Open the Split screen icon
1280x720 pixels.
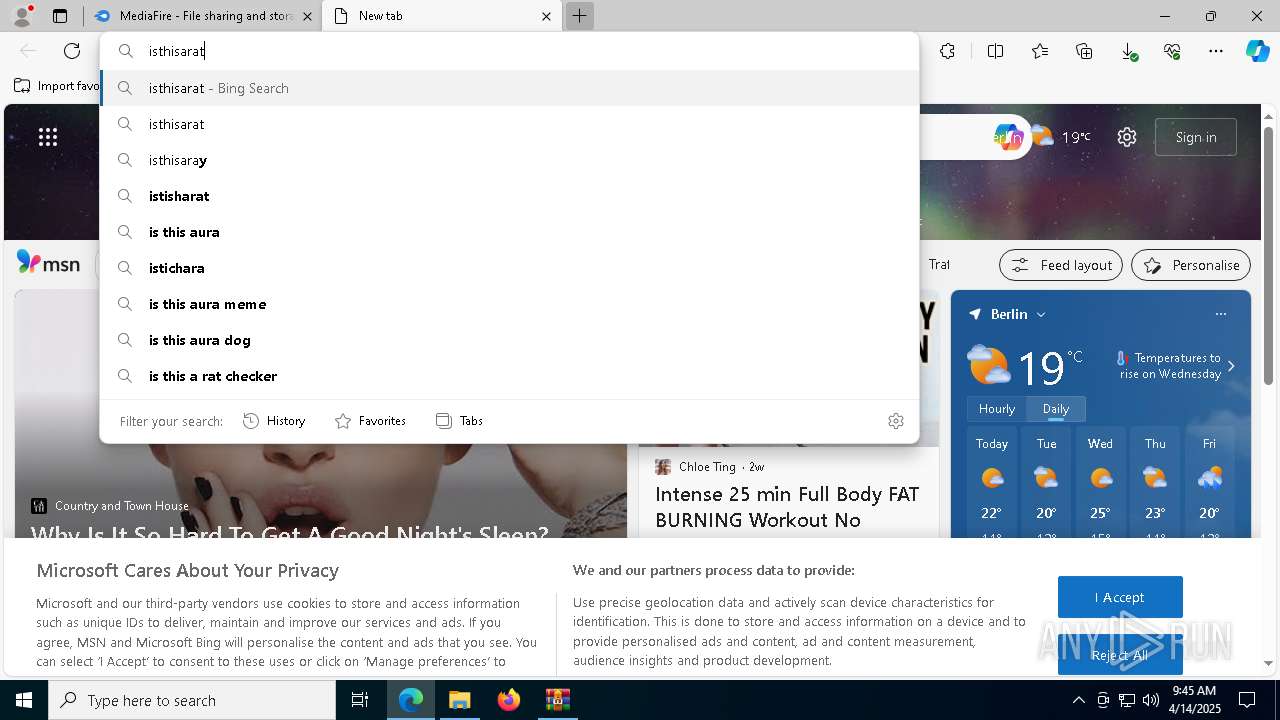point(995,51)
